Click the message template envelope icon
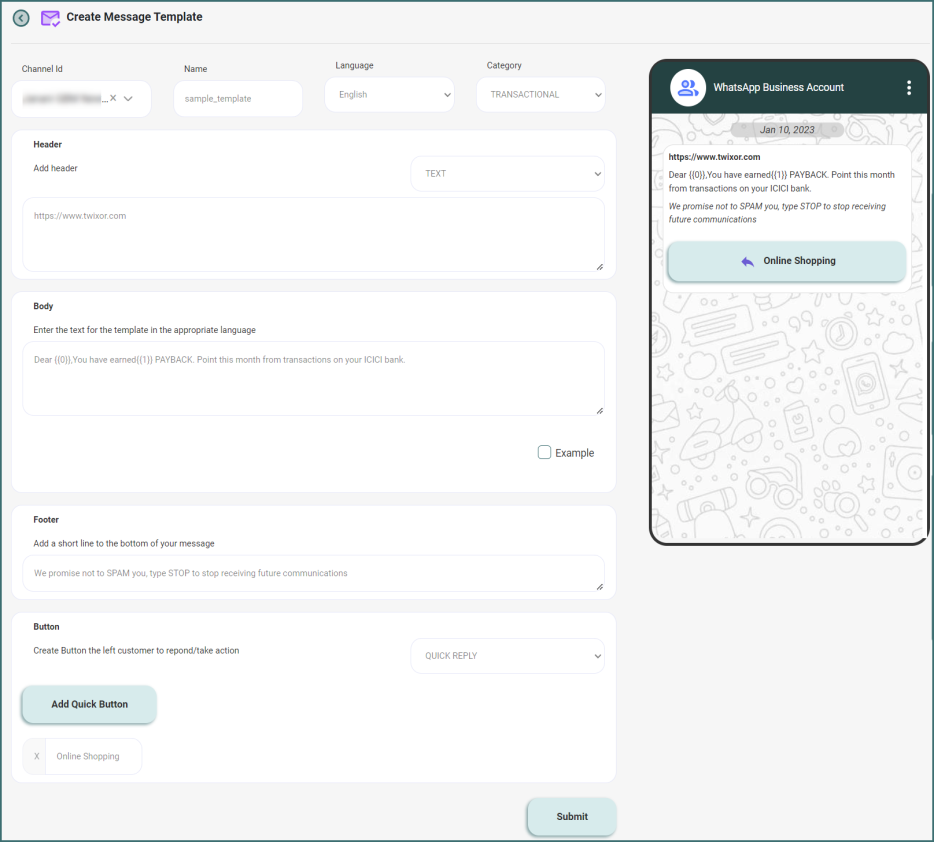The image size is (934, 842). 50,18
